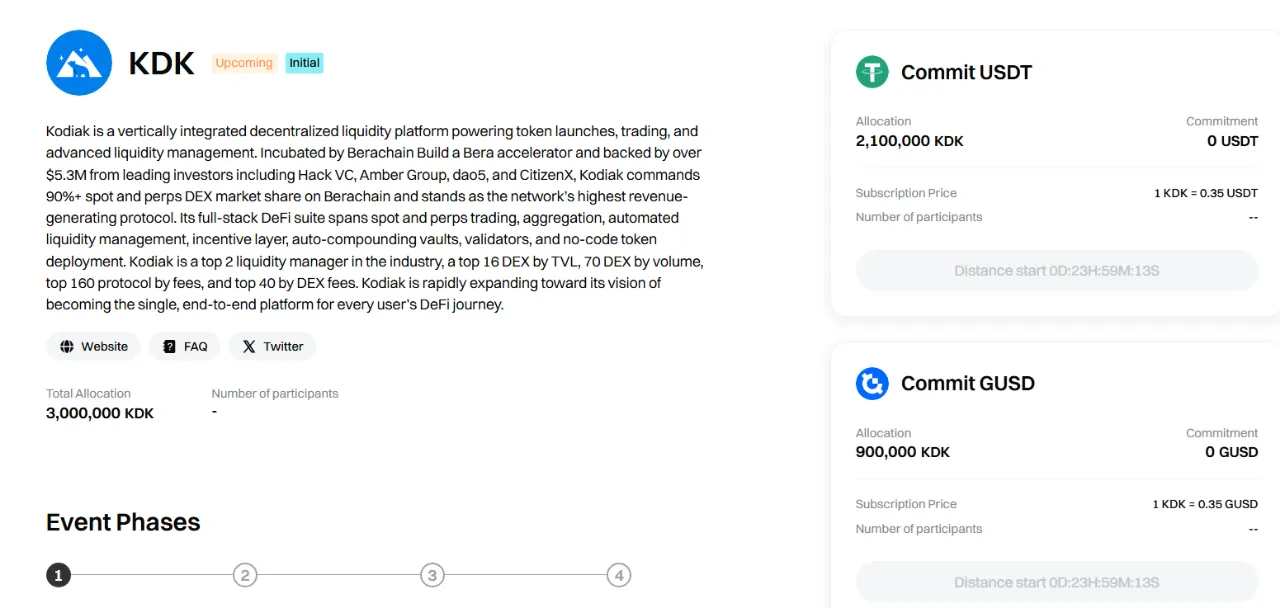The height and width of the screenshot is (608, 1280).
Task: Select event phase step 1
Action: point(58,575)
